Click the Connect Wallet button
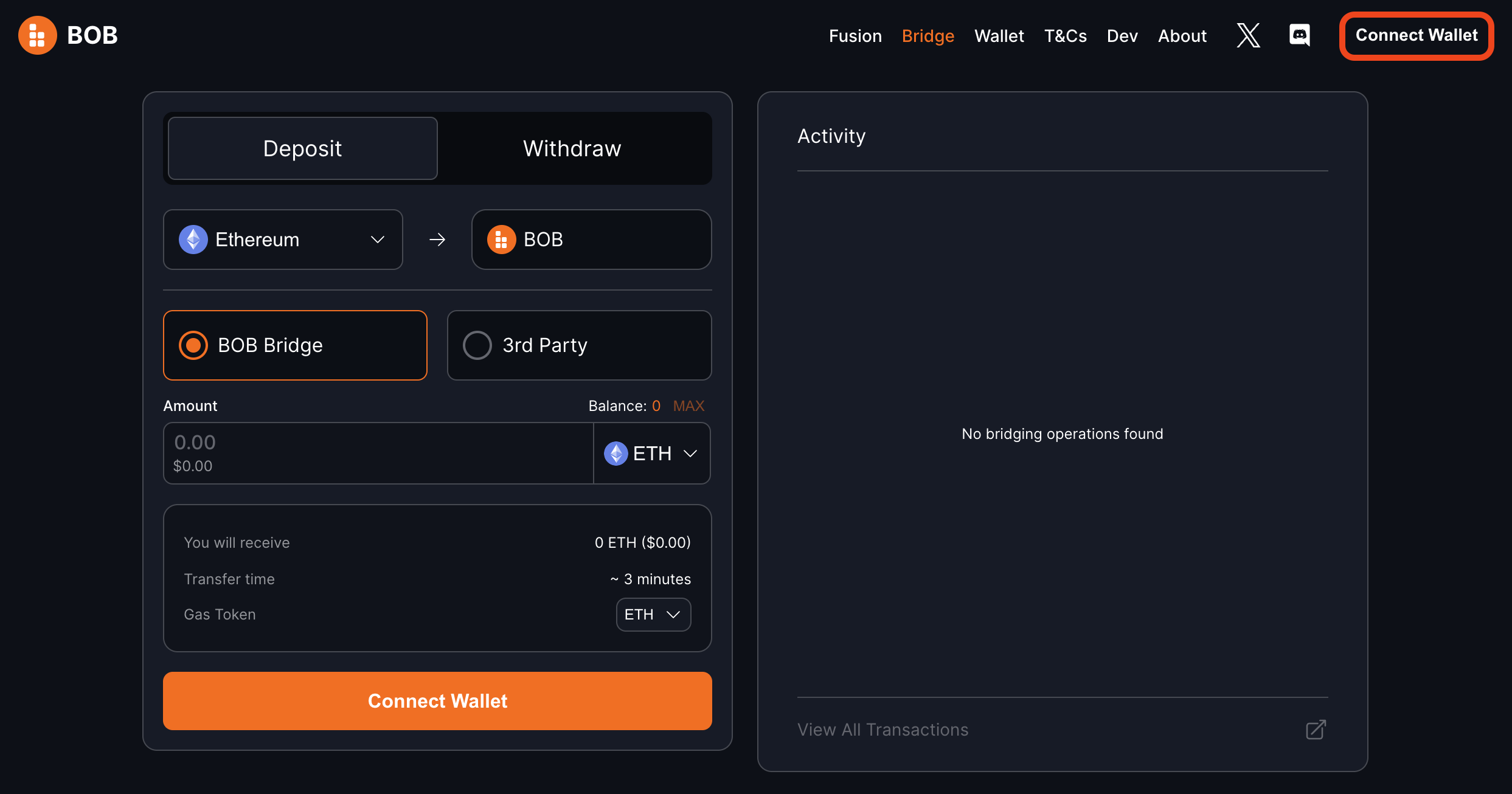The height and width of the screenshot is (794, 1512). (x=1416, y=35)
